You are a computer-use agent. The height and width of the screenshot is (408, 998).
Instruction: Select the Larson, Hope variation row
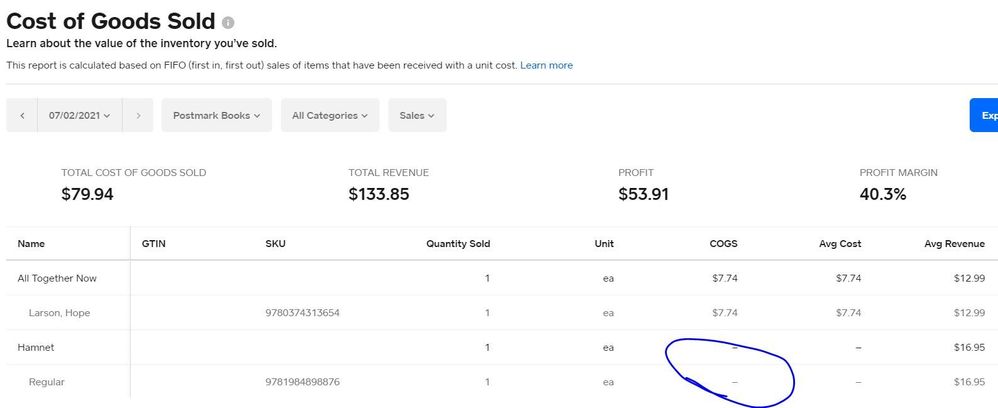60,313
